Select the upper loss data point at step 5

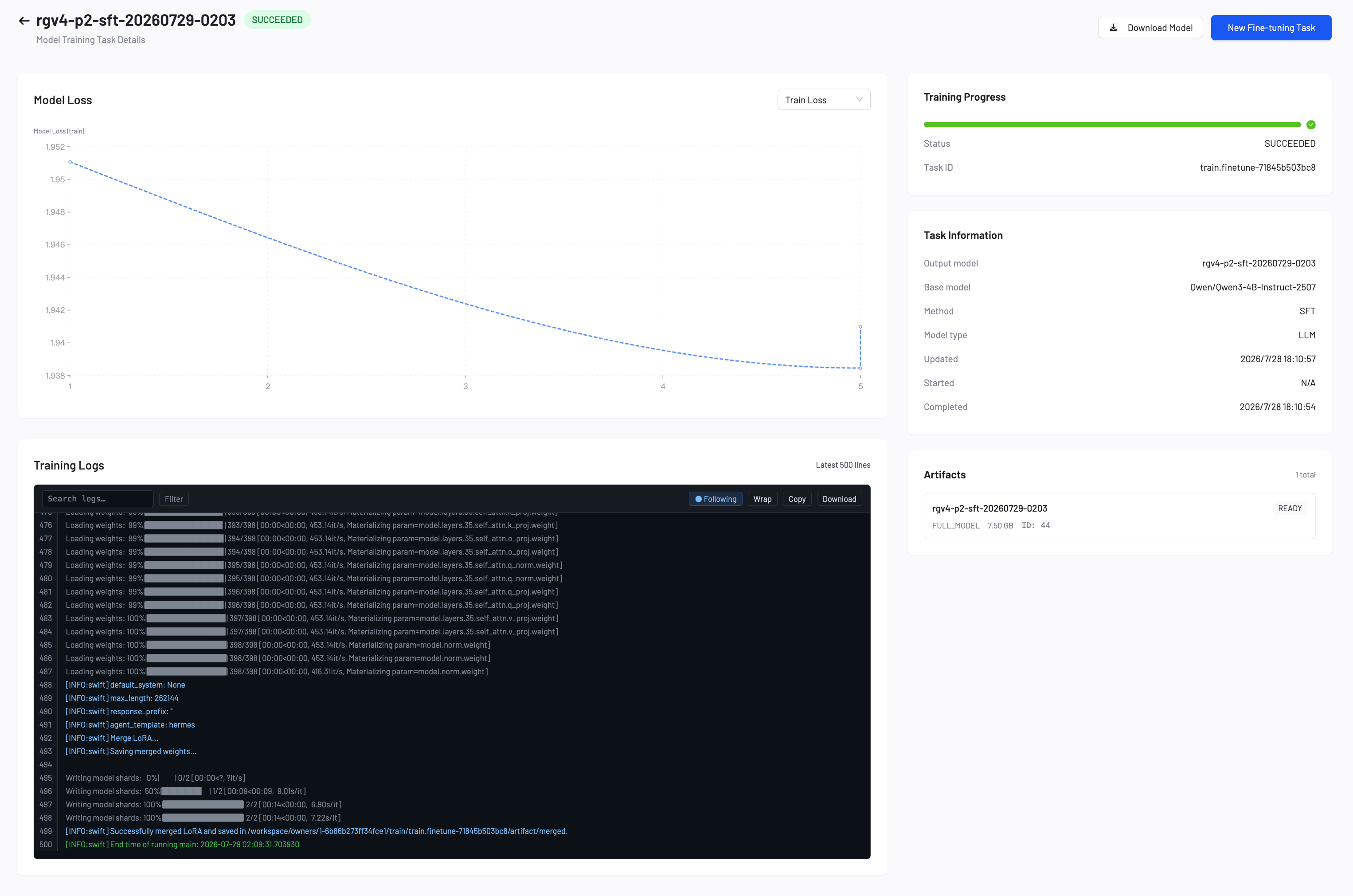860,327
